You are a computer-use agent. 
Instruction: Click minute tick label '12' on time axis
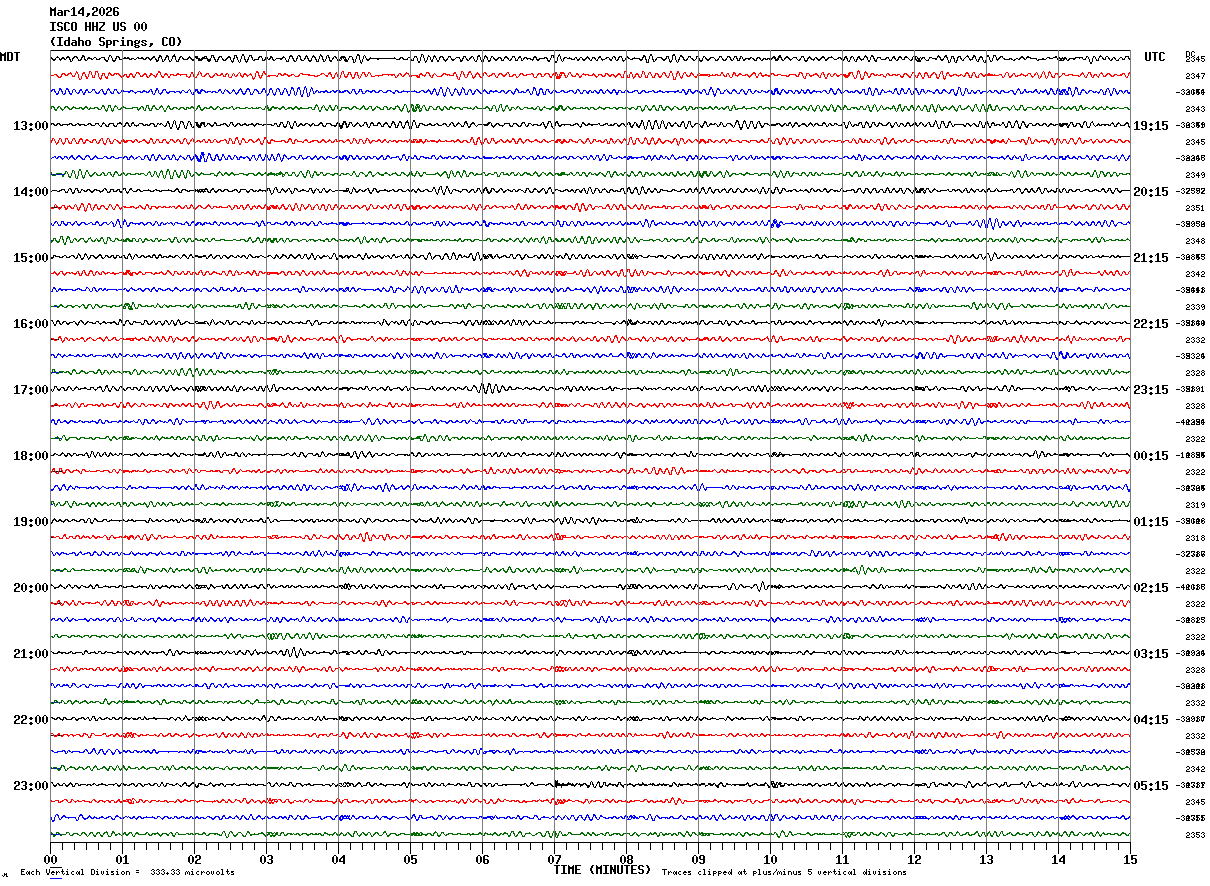point(914,859)
